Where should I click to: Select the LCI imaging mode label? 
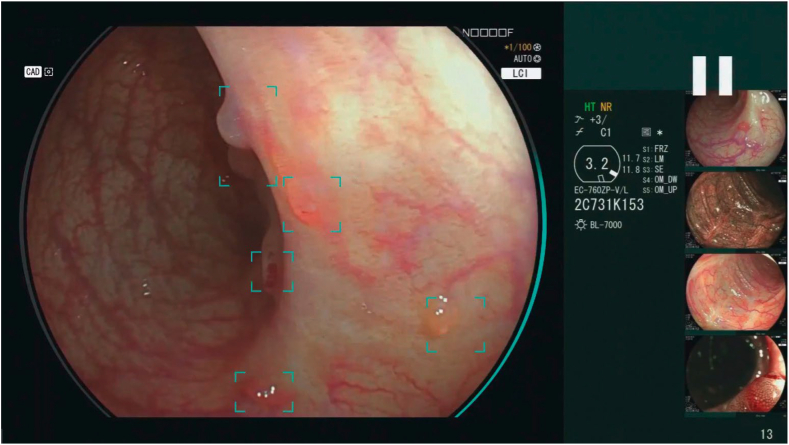click(521, 73)
